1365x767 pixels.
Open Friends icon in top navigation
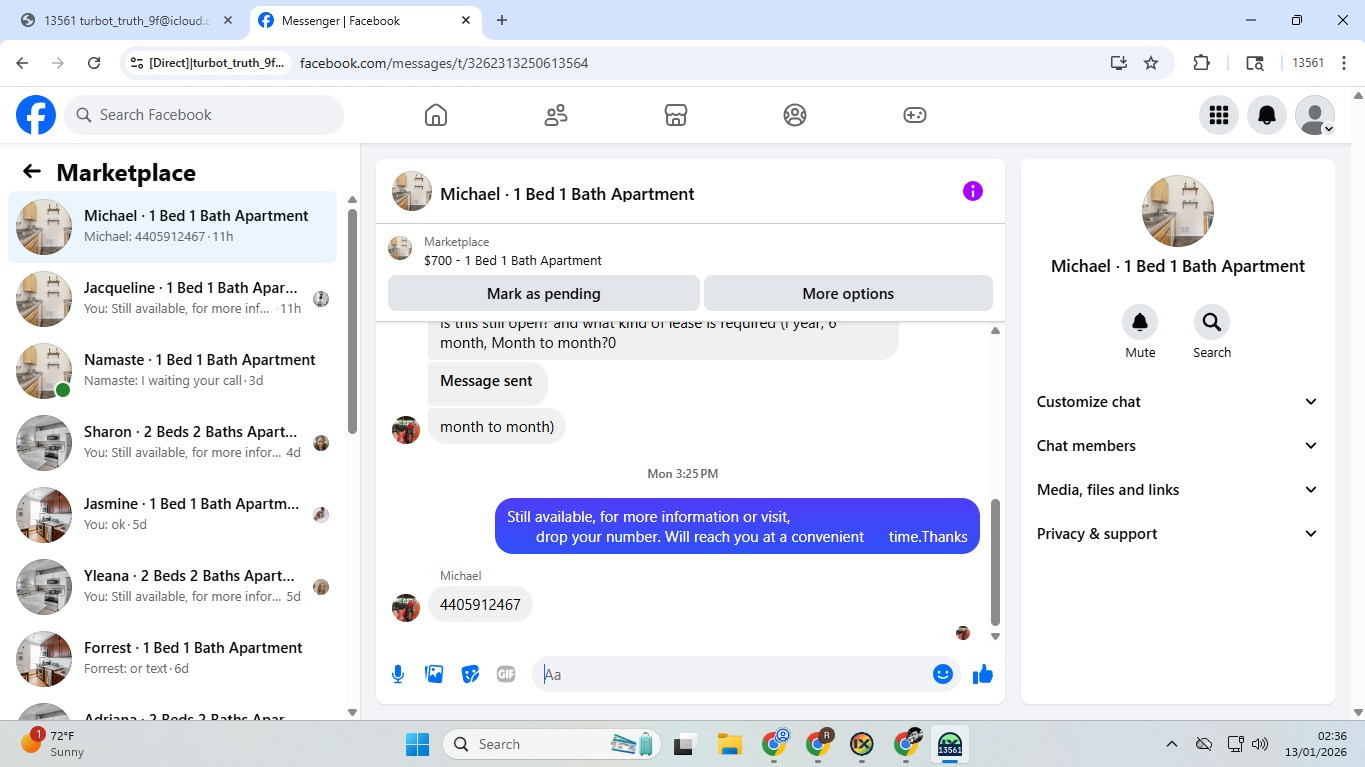pyautogui.click(x=556, y=115)
